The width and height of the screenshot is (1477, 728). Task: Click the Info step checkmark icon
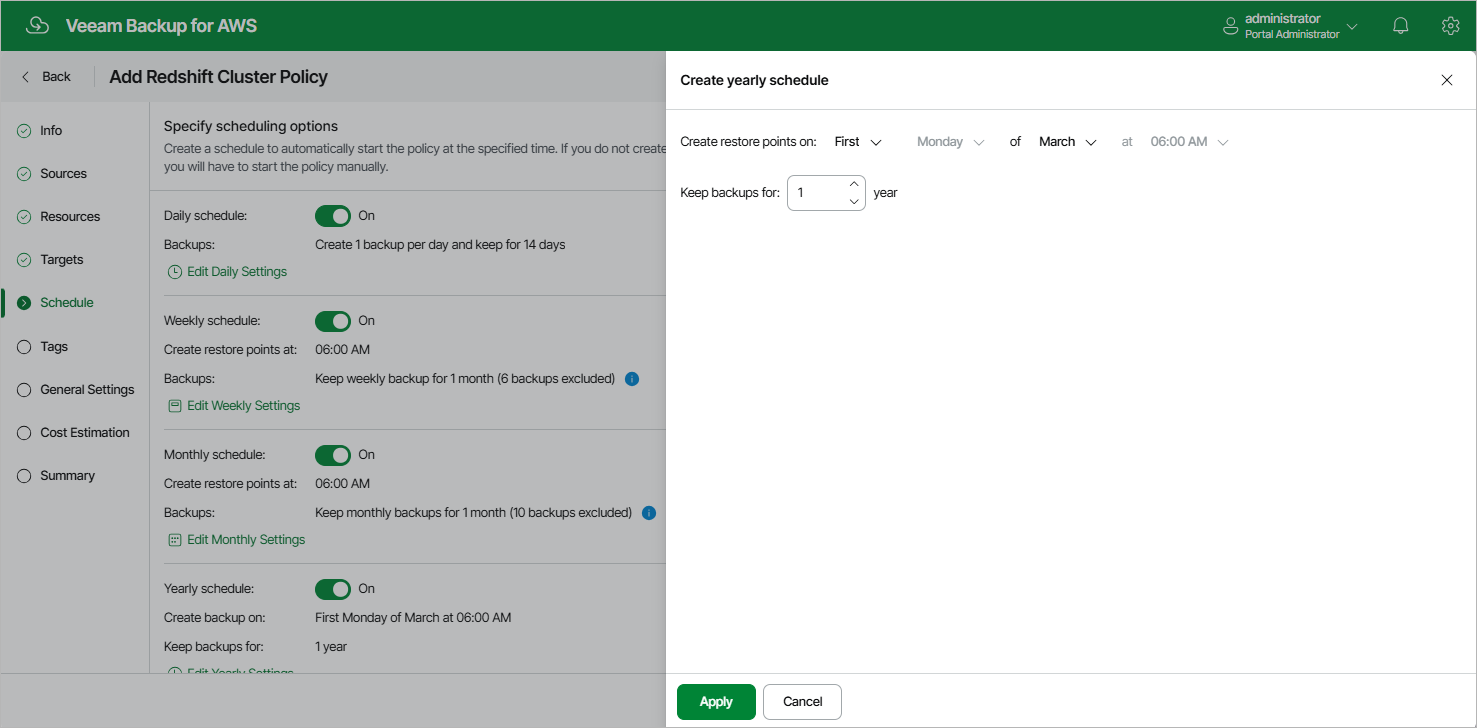(x=25, y=131)
